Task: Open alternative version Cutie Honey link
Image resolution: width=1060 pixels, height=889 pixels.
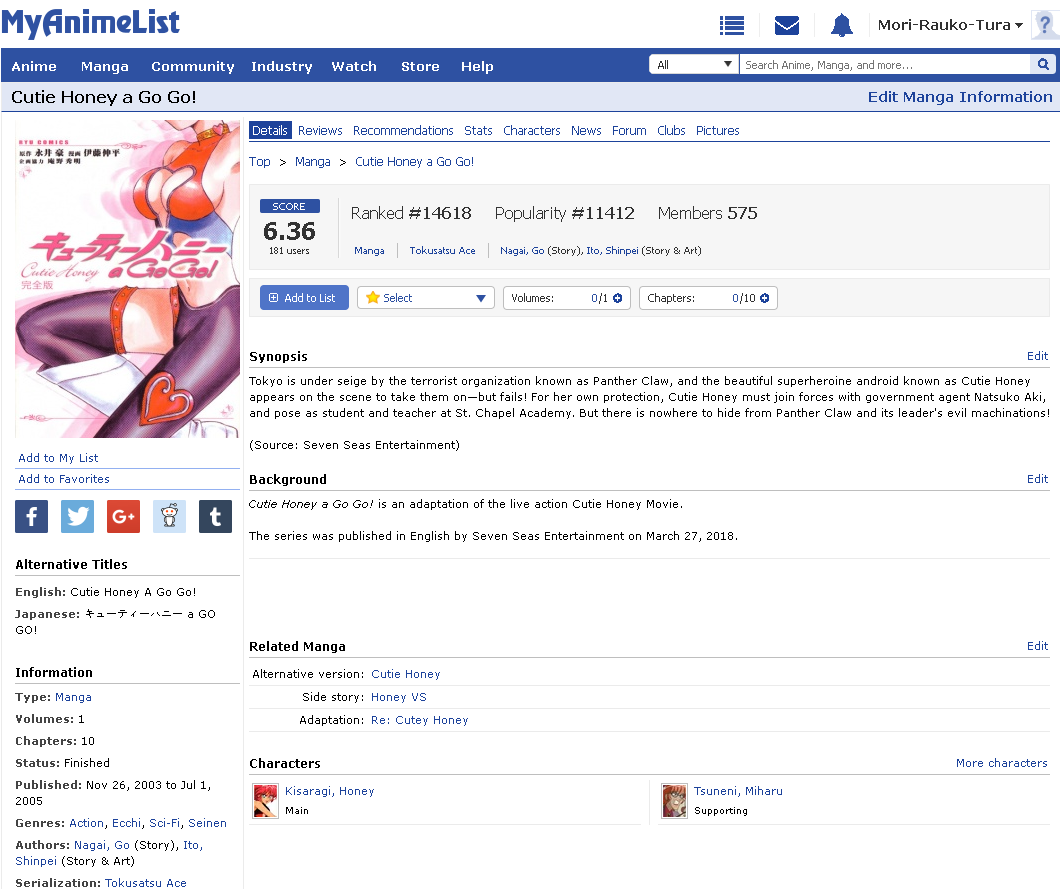Action: 406,674
